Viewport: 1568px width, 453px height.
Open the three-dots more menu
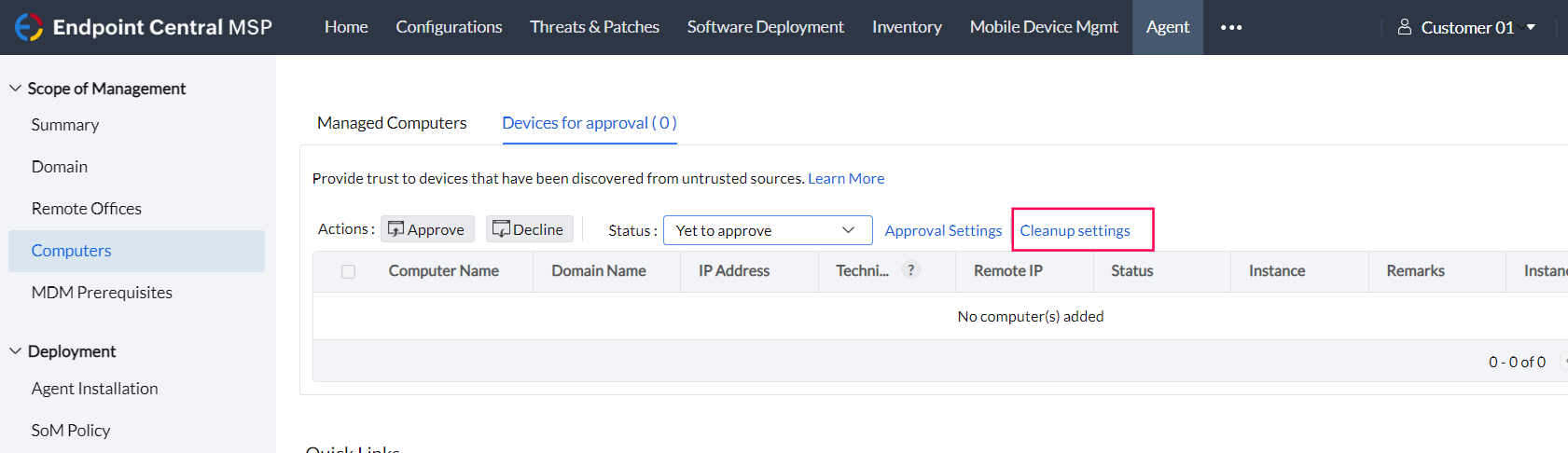click(1231, 28)
